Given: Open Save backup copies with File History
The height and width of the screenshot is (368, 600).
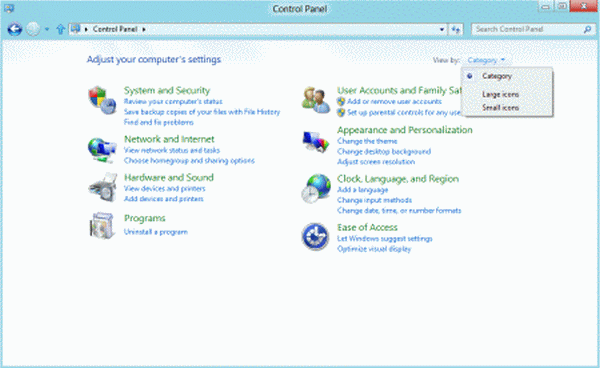Looking at the screenshot, I should click(202, 112).
